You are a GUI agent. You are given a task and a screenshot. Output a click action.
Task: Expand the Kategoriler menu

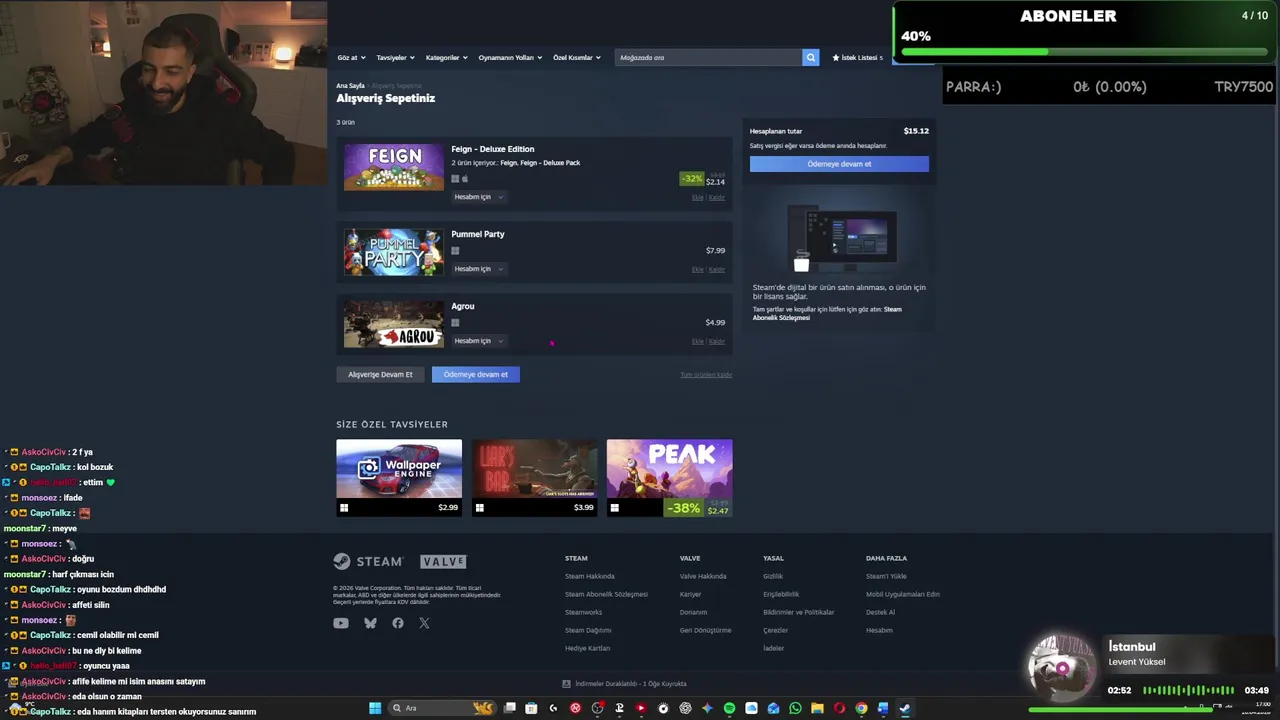[x=446, y=57]
